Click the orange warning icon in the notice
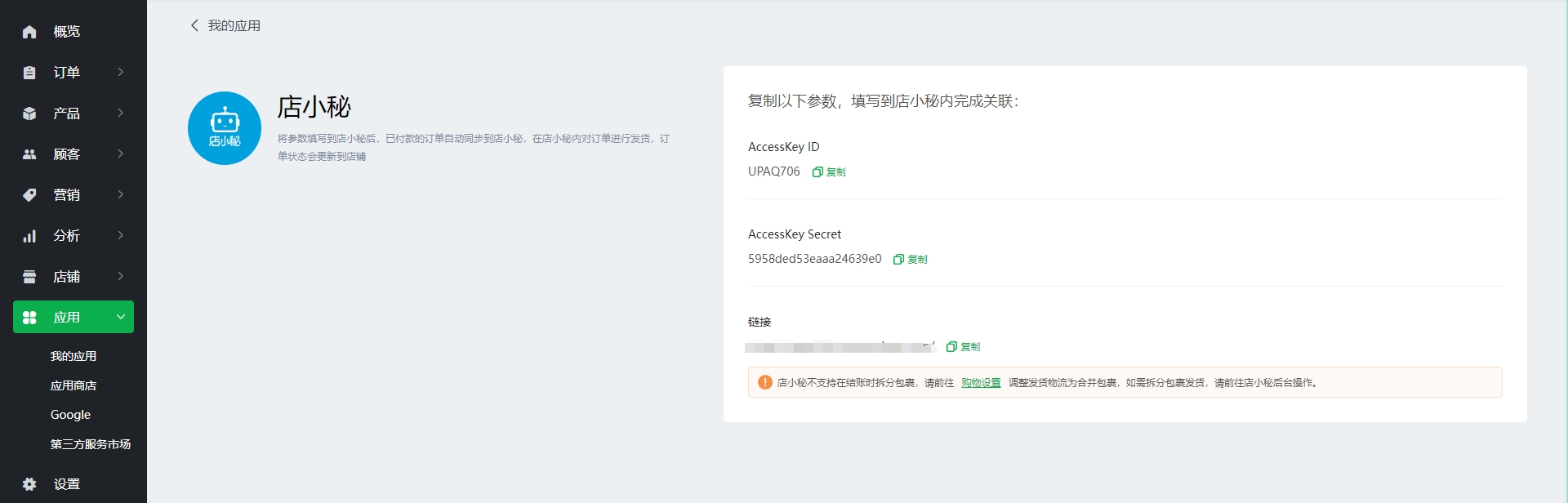The image size is (1568, 503). [x=765, y=382]
